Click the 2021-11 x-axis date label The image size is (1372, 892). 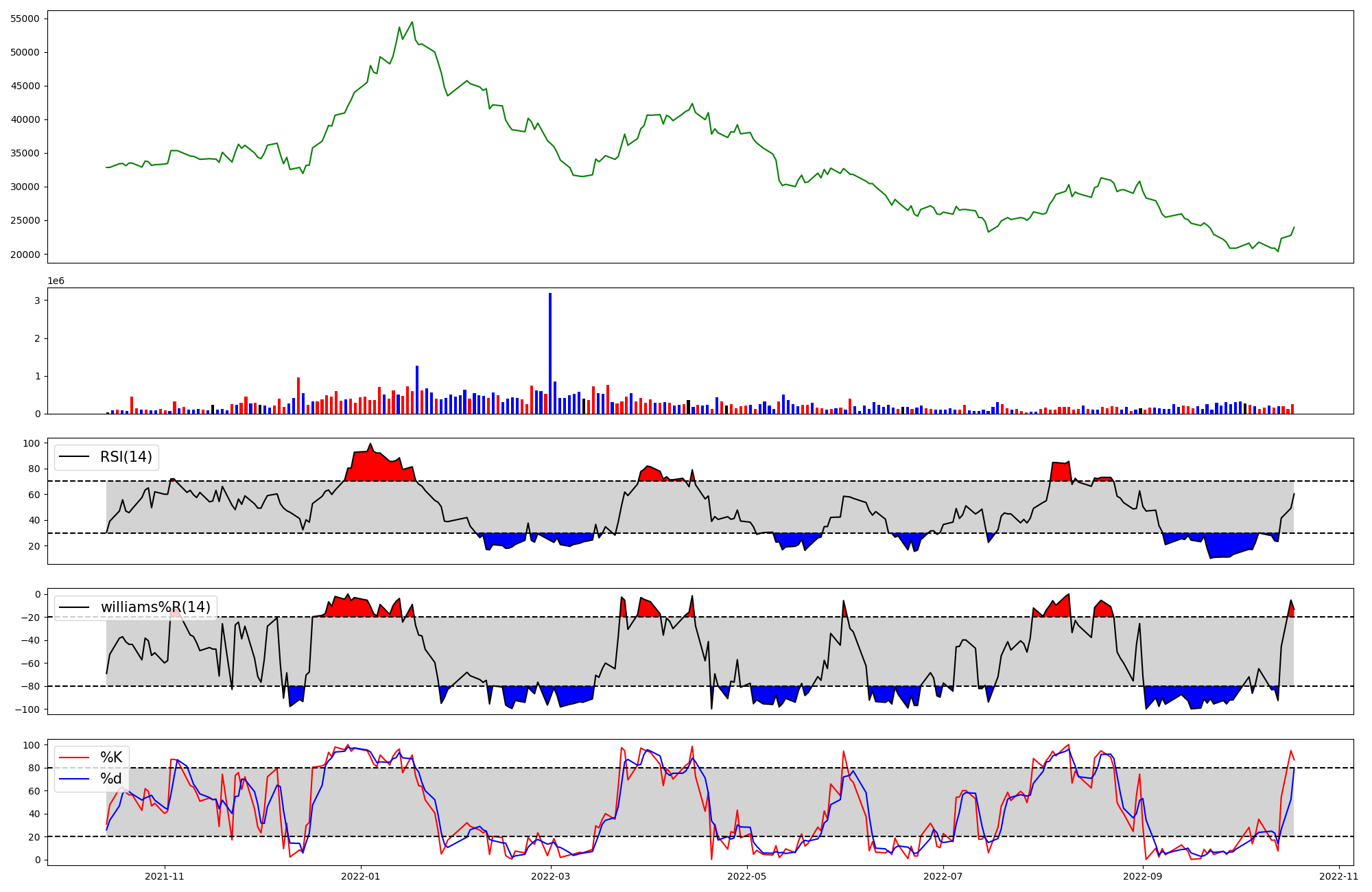point(165,876)
